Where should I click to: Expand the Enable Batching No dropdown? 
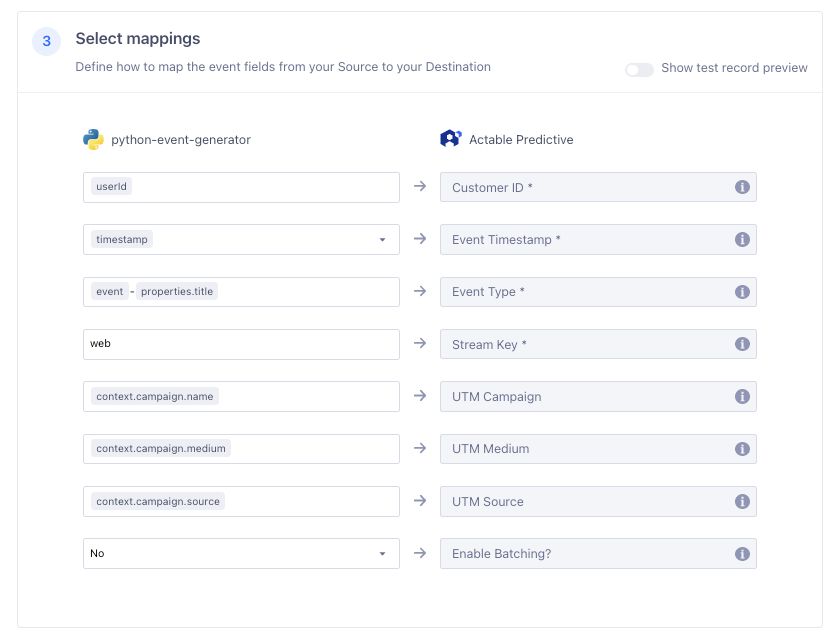click(x=382, y=554)
